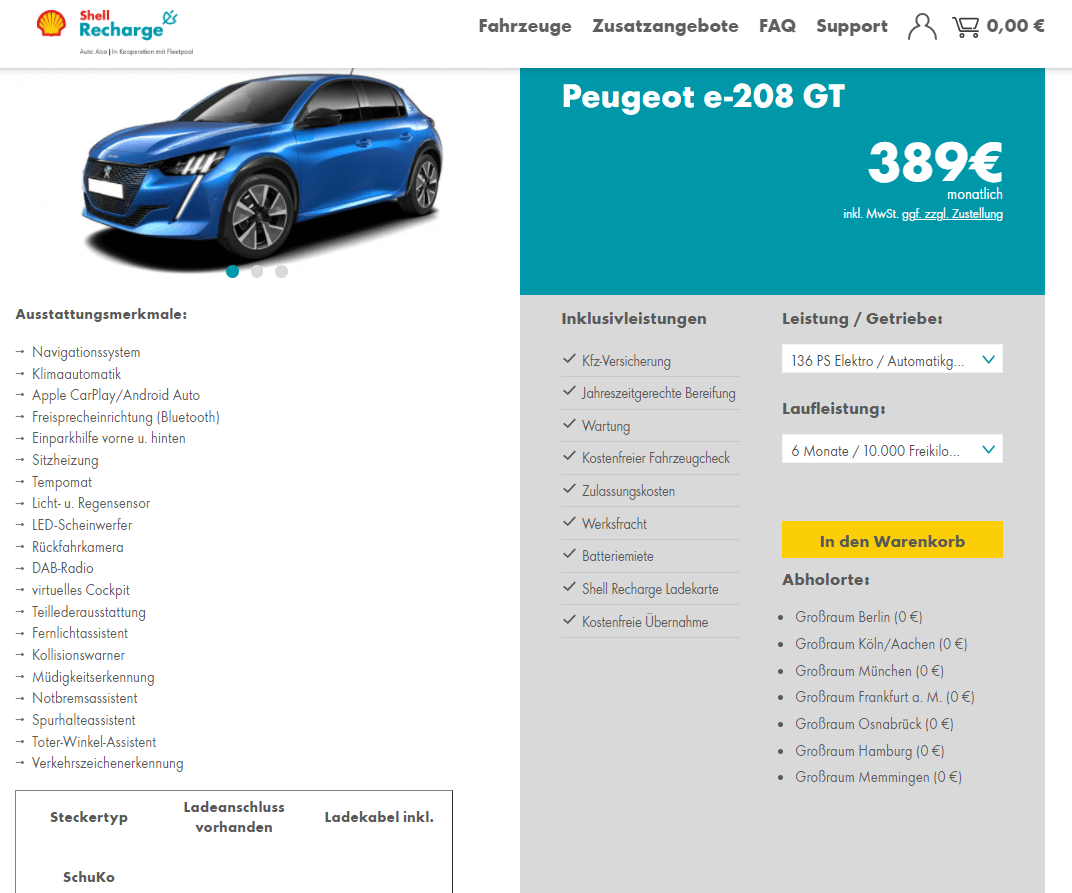
Task: Click Shell Recharge Ladekarte item
Action: tap(649, 589)
